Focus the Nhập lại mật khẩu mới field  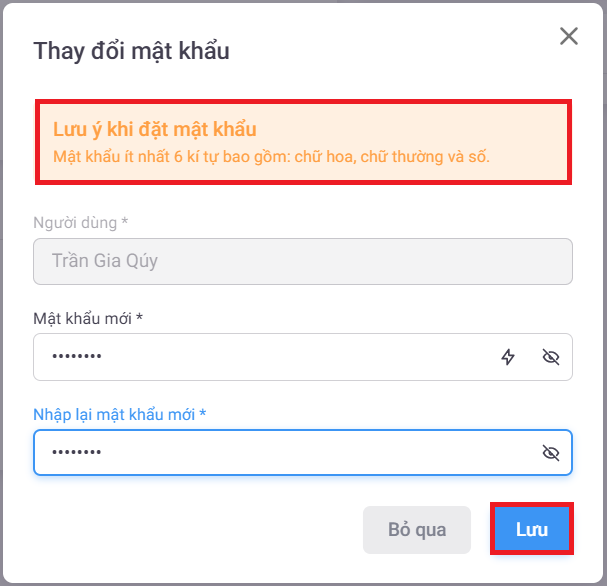(300, 453)
